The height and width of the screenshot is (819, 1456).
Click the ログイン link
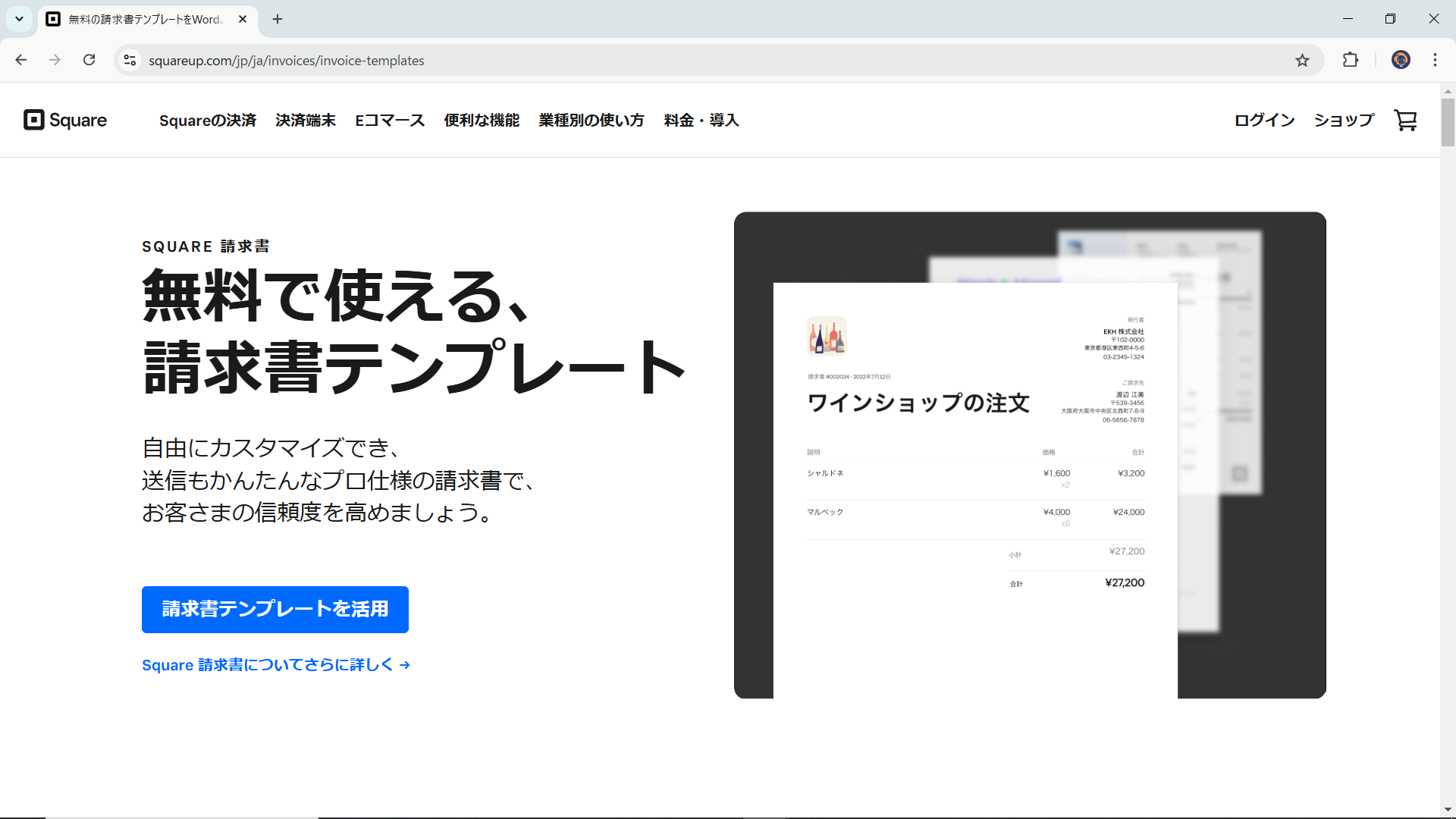tap(1264, 121)
